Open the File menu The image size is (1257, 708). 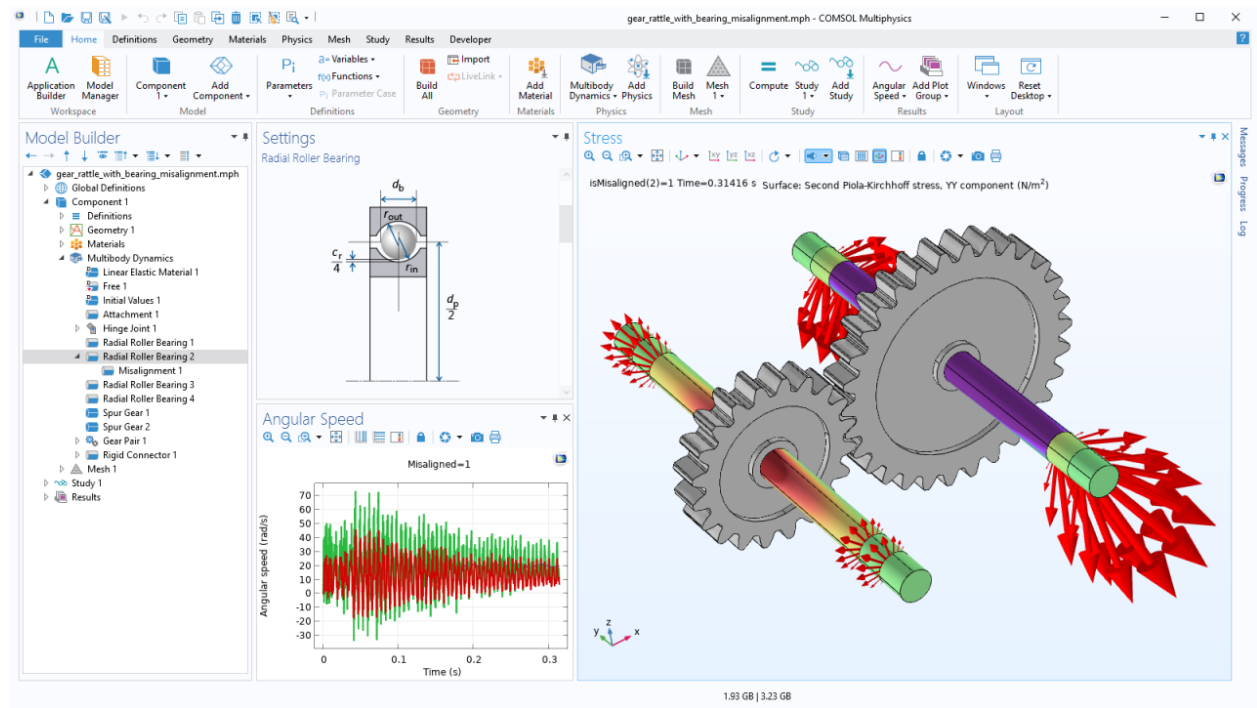tap(41, 39)
